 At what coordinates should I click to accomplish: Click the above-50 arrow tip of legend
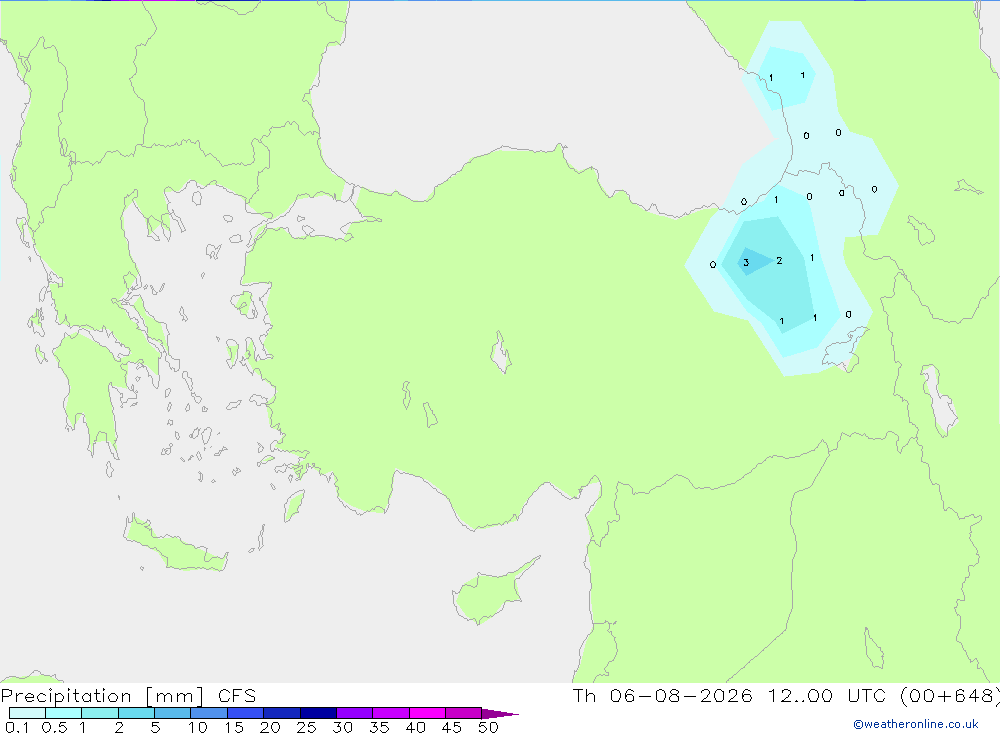tap(499, 713)
